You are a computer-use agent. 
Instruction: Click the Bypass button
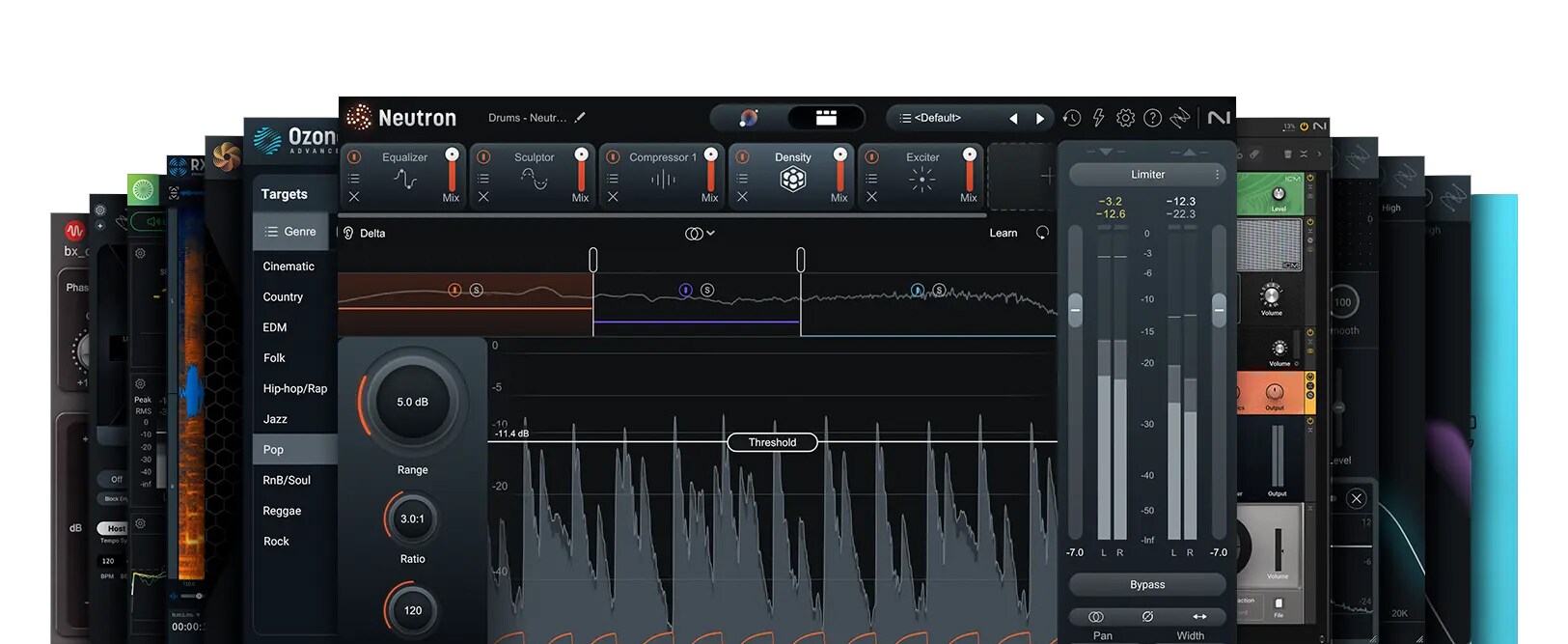click(x=1147, y=585)
